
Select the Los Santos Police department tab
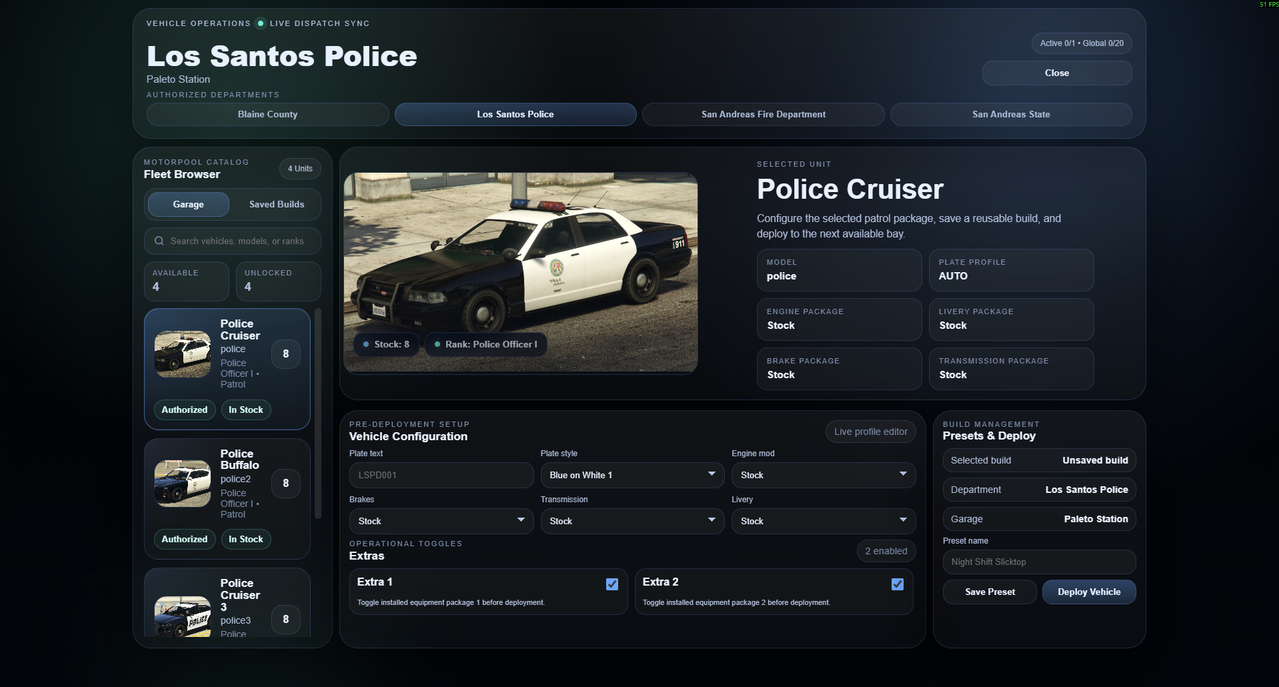coord(515,114)
